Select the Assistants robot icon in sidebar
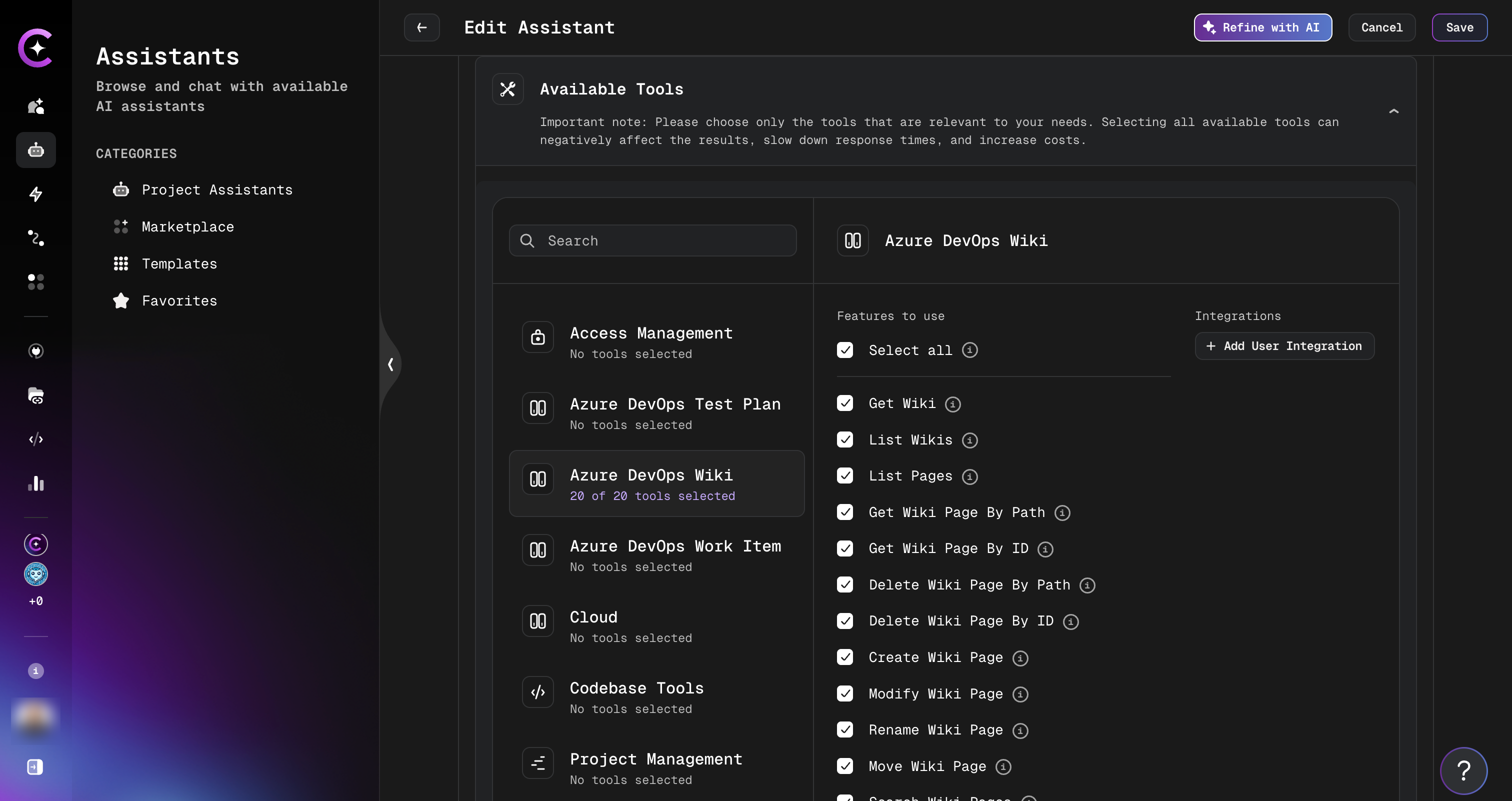Screen dimensions: 1512x801 (36, 150)
